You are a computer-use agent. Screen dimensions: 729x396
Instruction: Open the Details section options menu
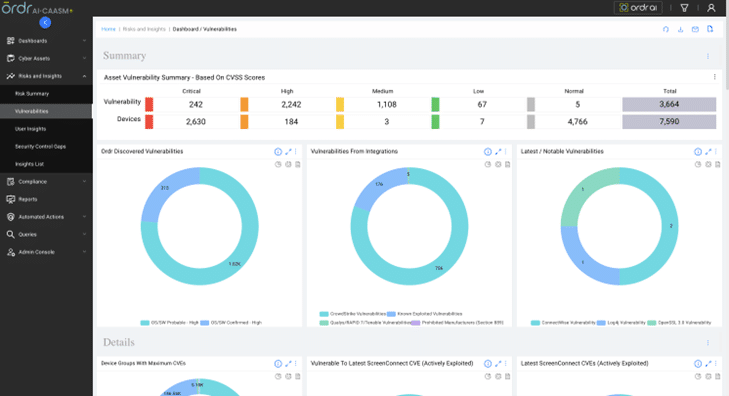(x=708, y=343)
